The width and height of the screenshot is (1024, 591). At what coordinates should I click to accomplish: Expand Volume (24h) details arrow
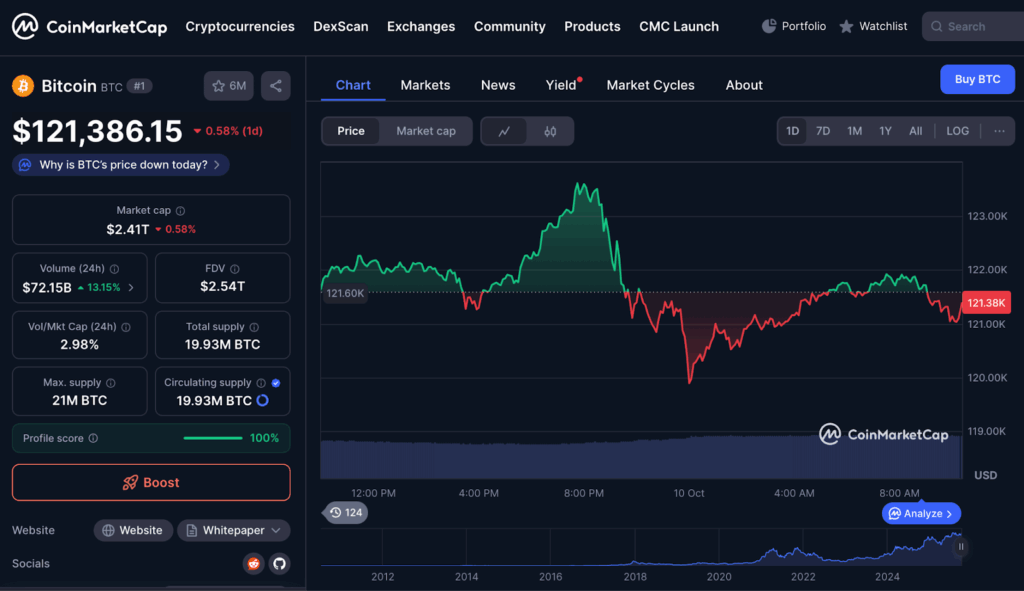tap(131, 287)
